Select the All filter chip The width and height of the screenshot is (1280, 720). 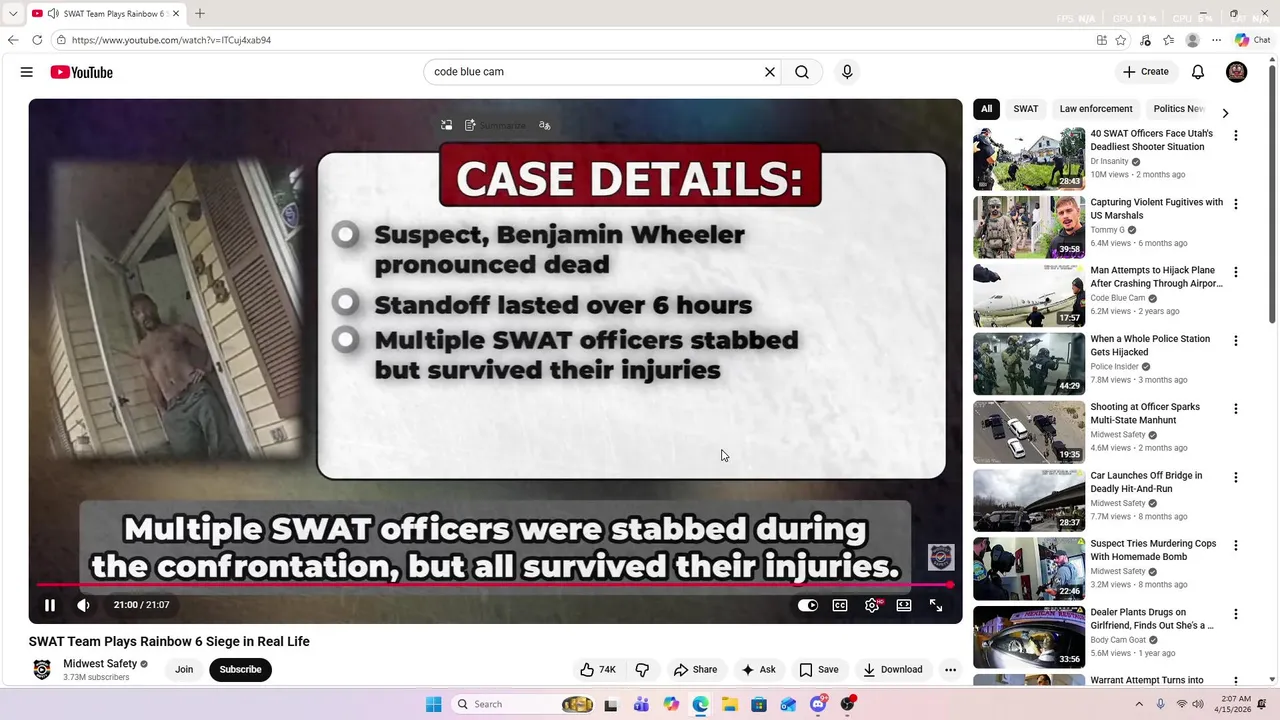(x=986, y=109)
